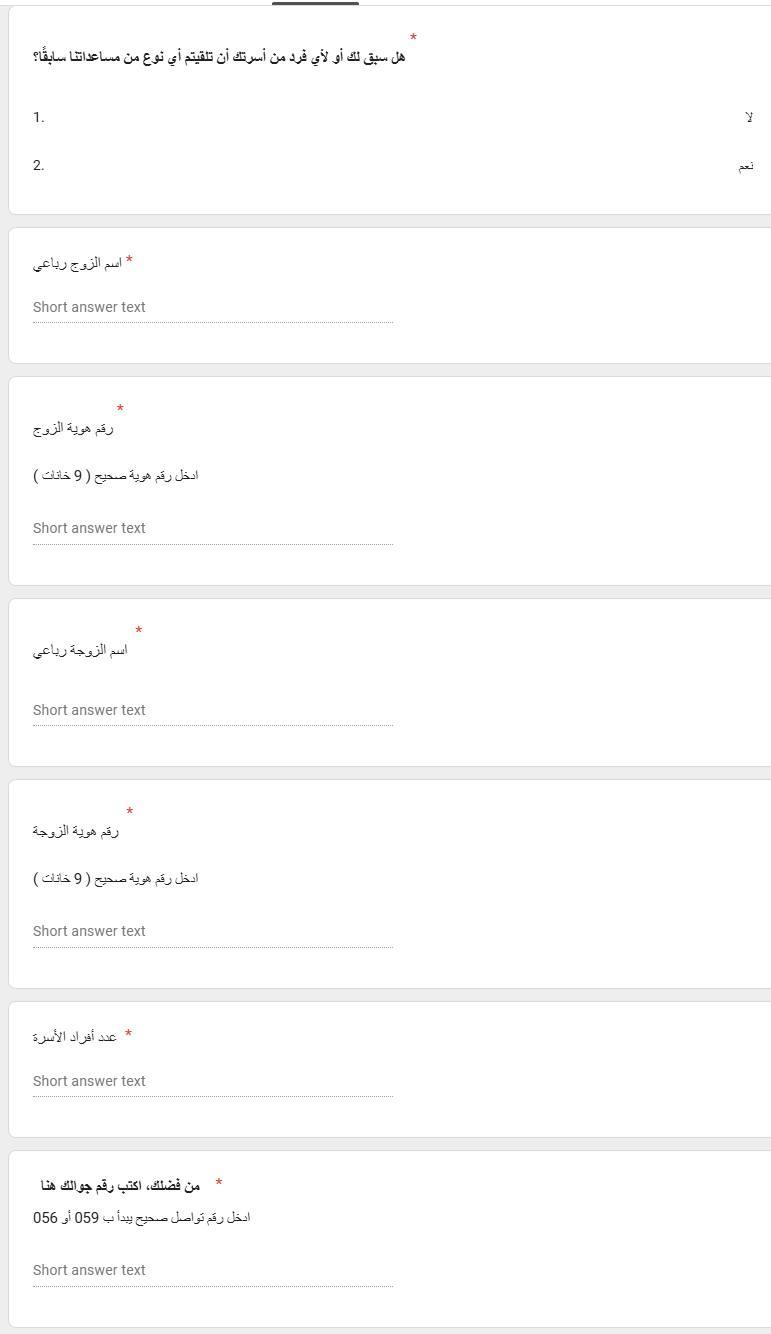
Task: Click the 9-digit ID description under wife ID
Action: (x=116, y=879)
